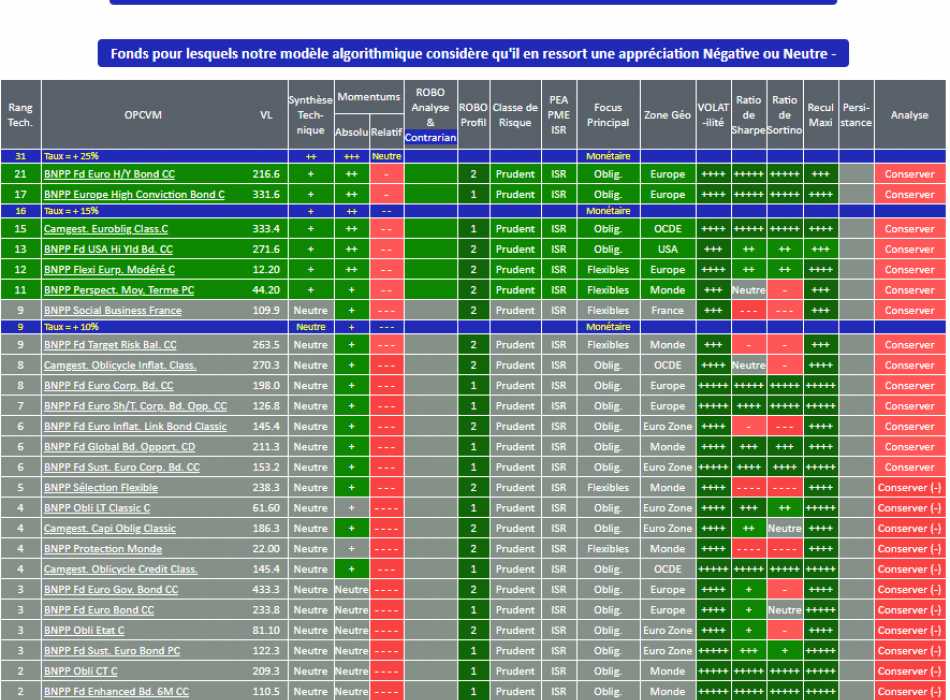
Task: Click the Conserver (-) cell for BNPP Sélection Flexible
Action: (909, 488)
